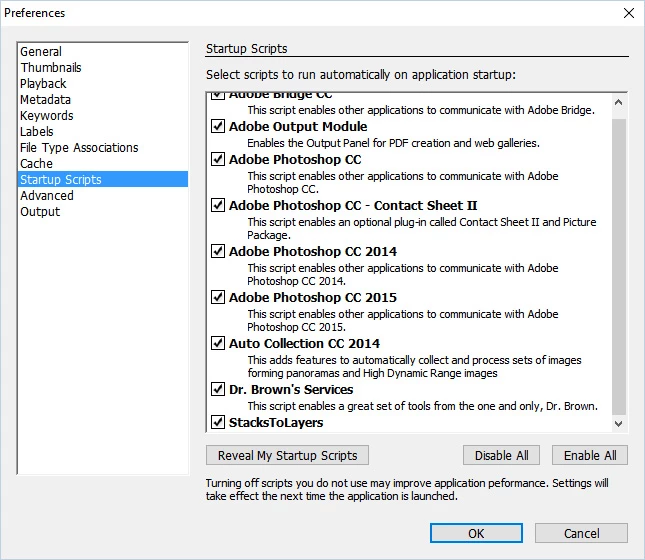Click 'Enables the Output Panel for PDF' description
645x560 pixels.
[x=393, y=143]
